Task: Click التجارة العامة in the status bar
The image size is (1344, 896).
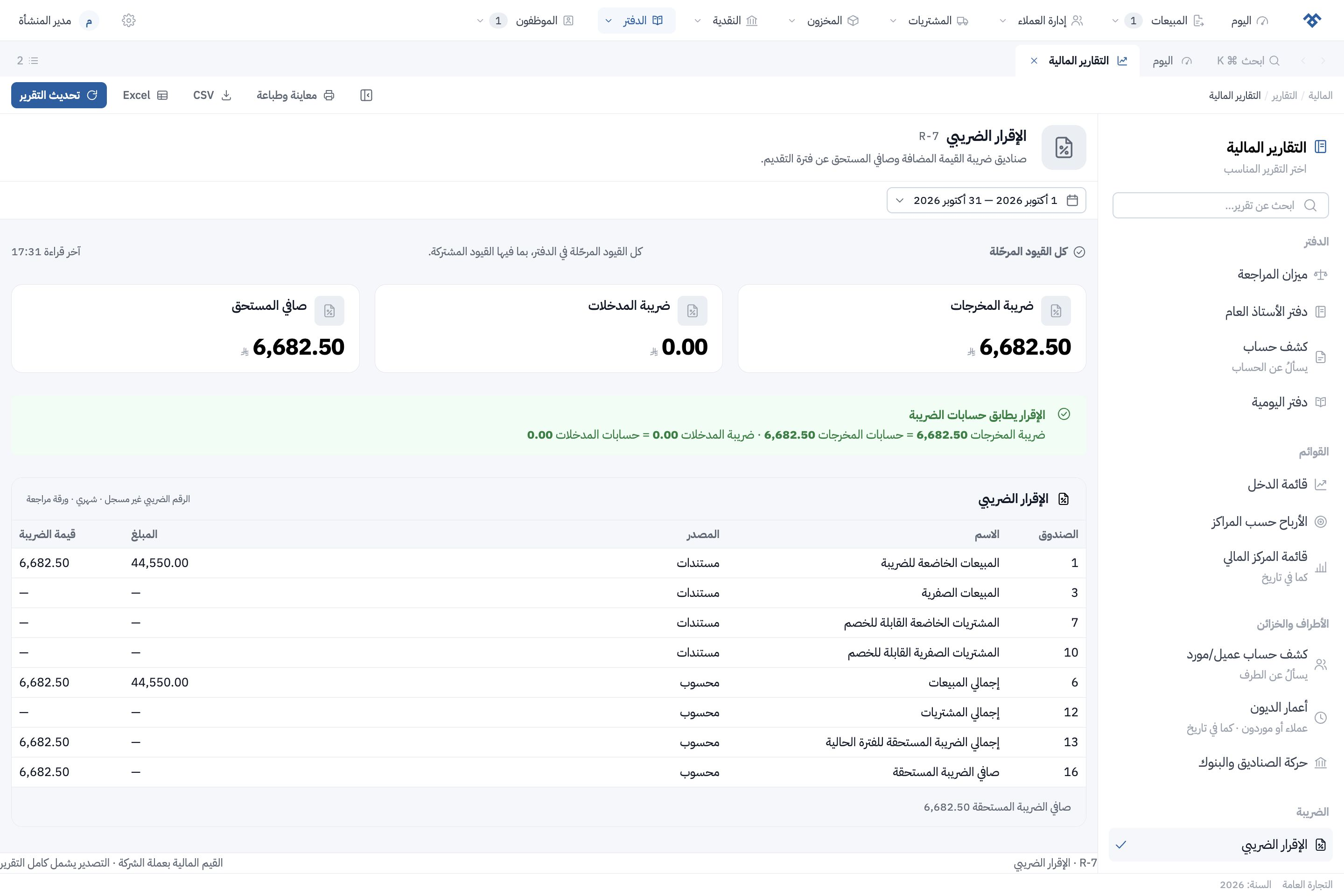Action: click(x=1307, y=885)
